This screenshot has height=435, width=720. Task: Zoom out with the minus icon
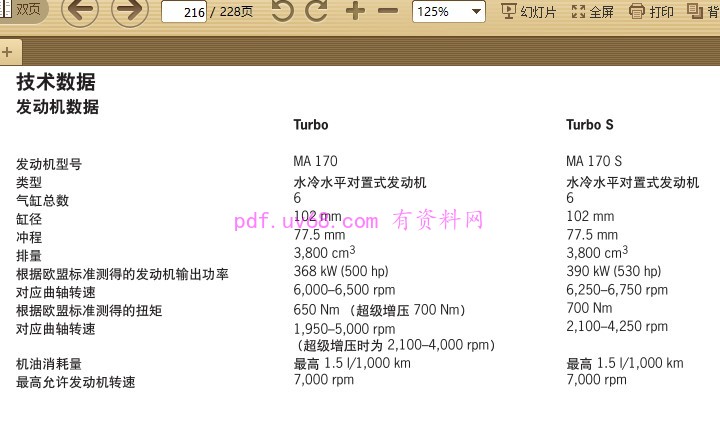click(388, 11)
